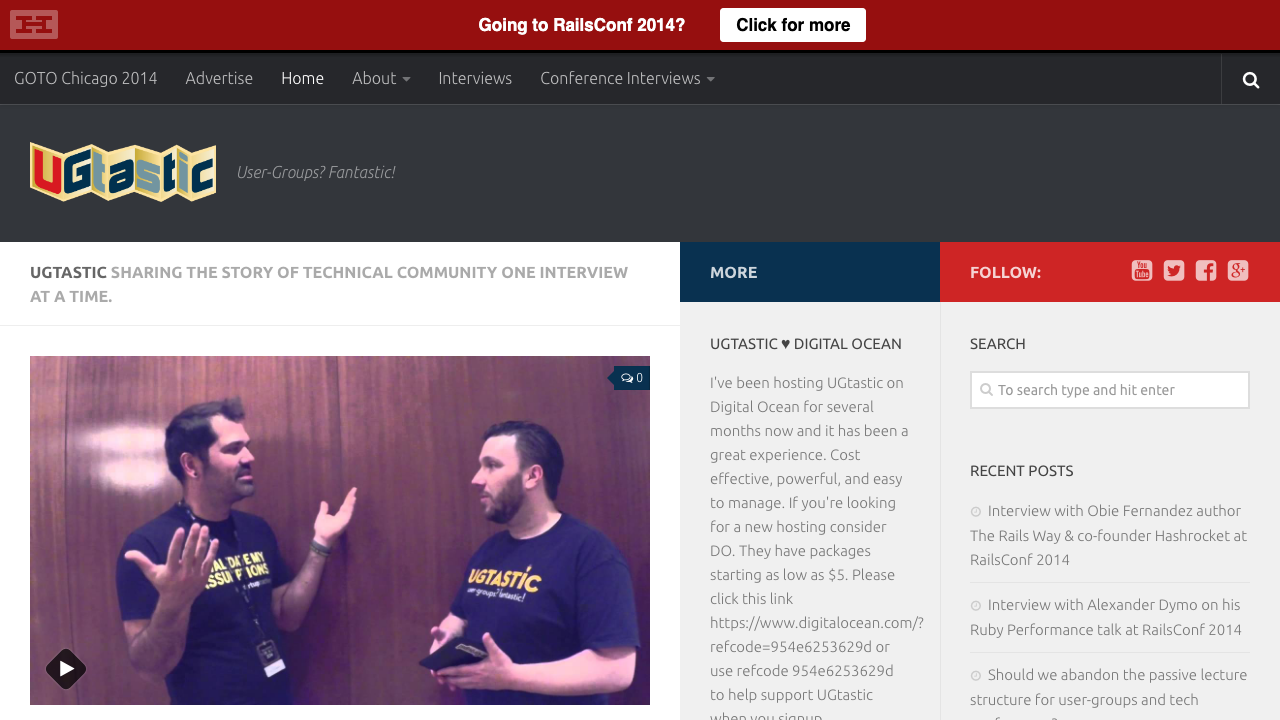Select the Home menu item
Screen dimensions: 1280x720
pyautogui.click(x=302, y=78)
